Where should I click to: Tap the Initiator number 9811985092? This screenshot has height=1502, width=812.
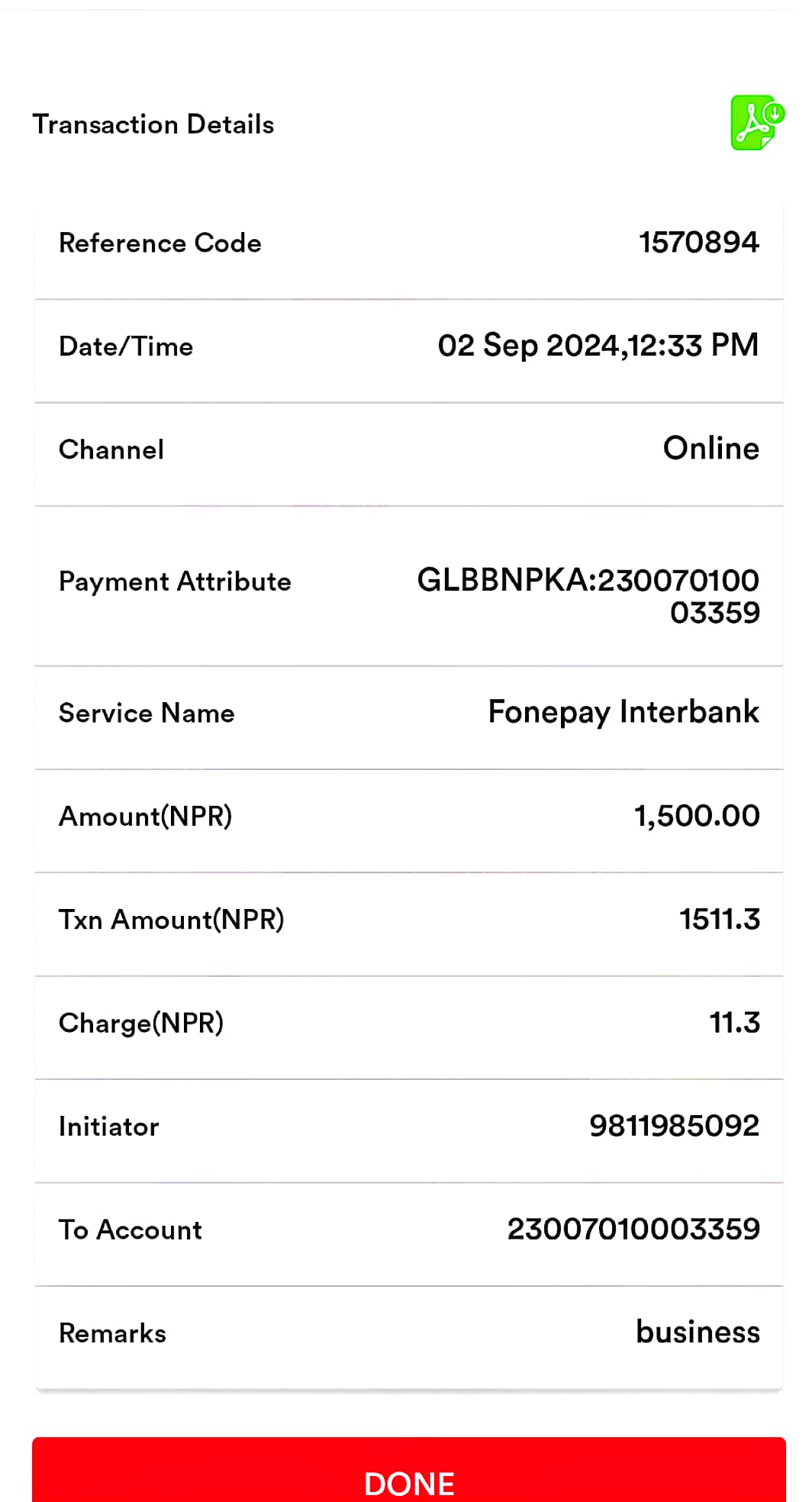674,1126
